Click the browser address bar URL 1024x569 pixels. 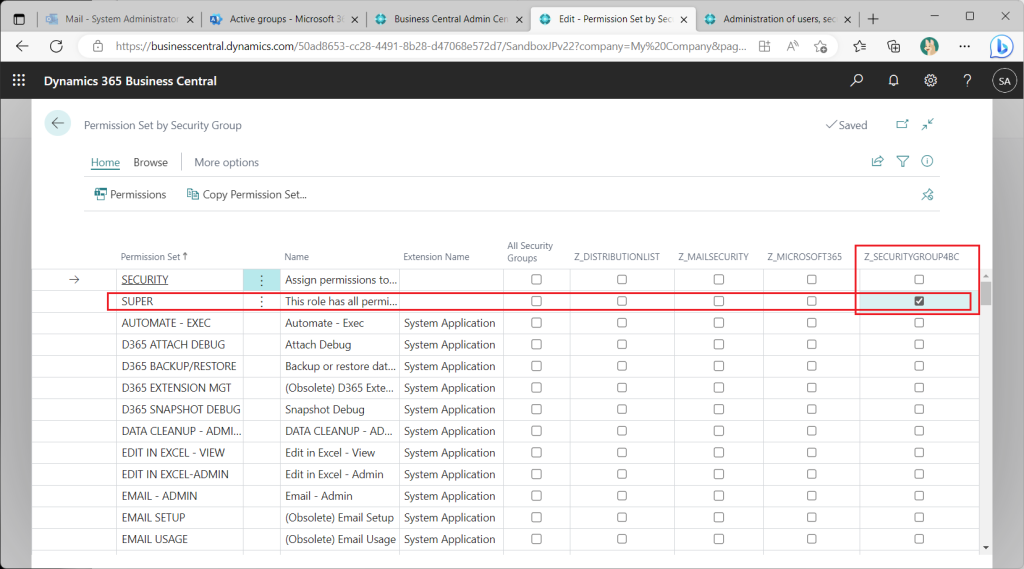(x=431, y=46)
